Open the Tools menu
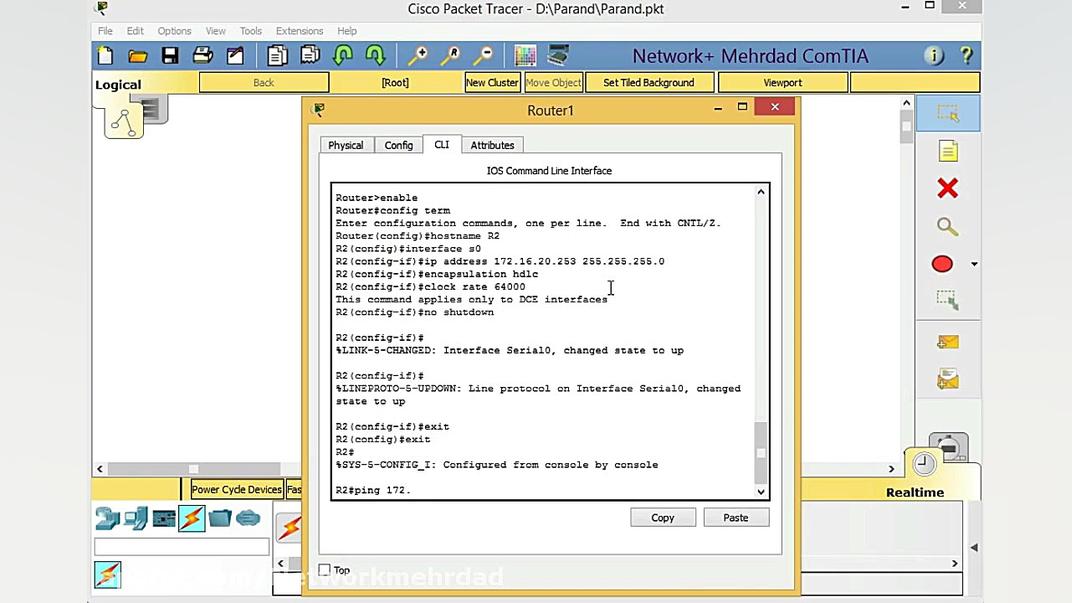The image size is (1072, 603). (251, 31)
